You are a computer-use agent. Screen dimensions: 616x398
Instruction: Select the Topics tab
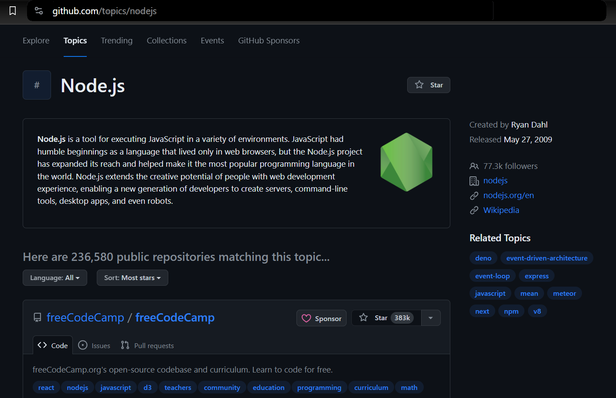tap(75, 40)
